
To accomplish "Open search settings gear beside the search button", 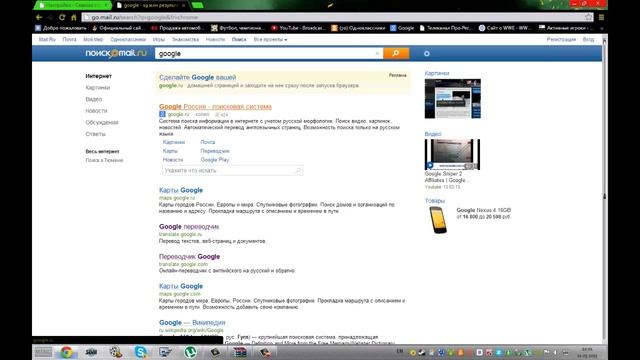I will [x=427, y=53].
